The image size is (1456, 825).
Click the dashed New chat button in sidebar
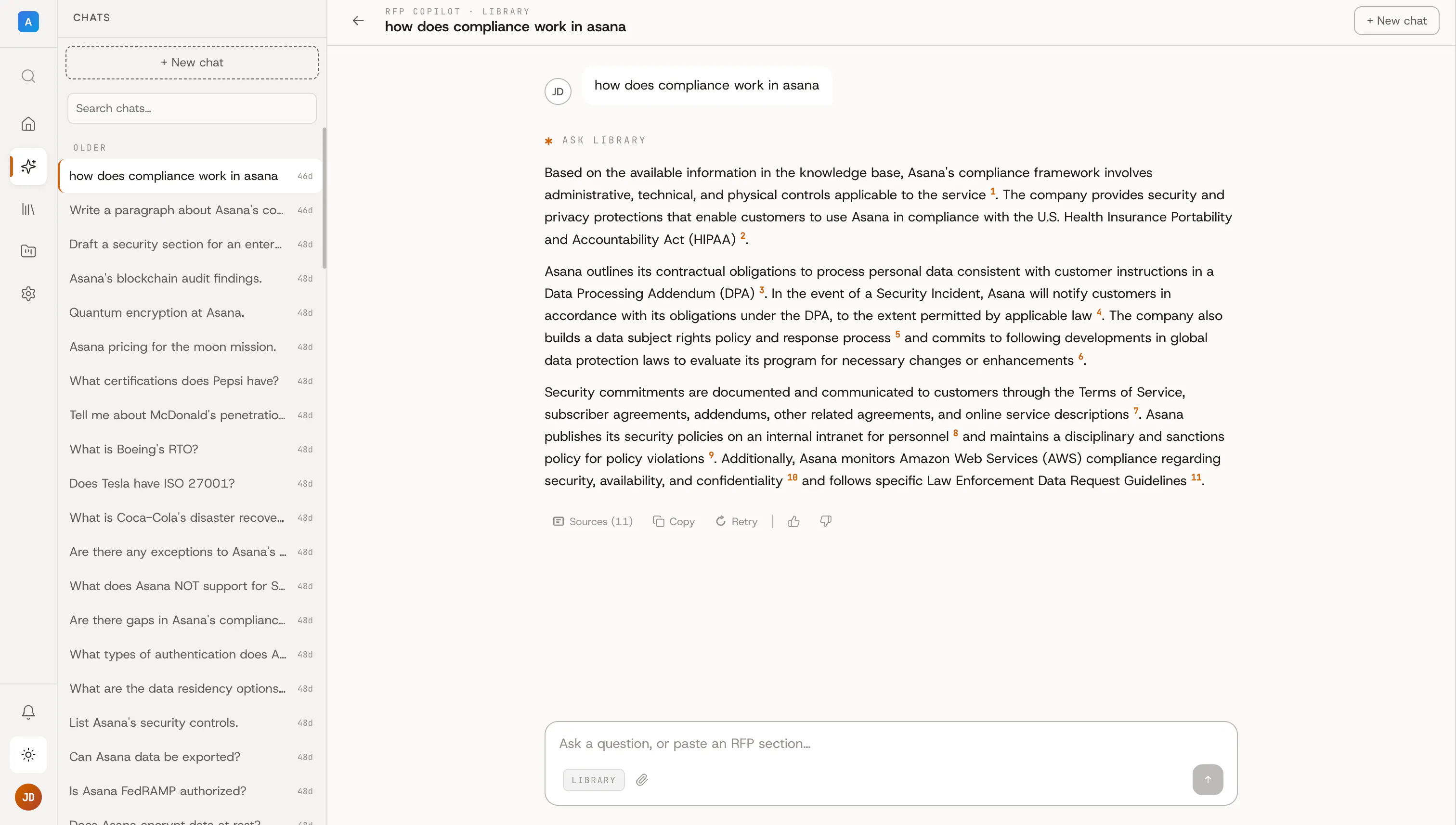(192, 62)
